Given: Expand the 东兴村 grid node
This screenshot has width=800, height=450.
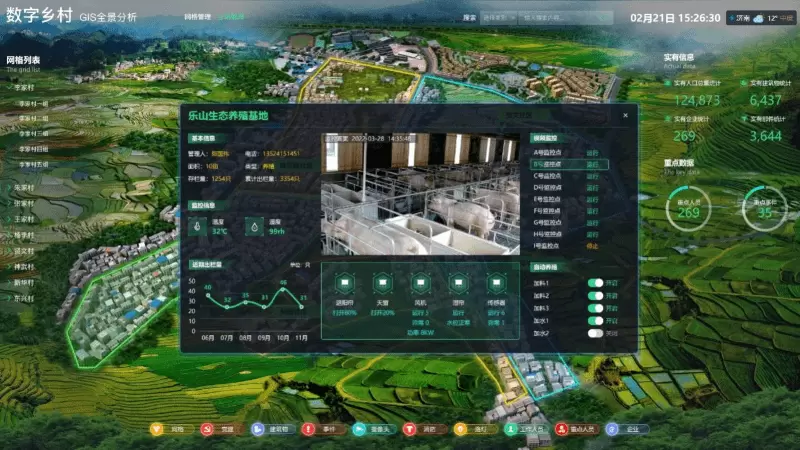Looking at the screenshot, I should (x=10, y=298).
